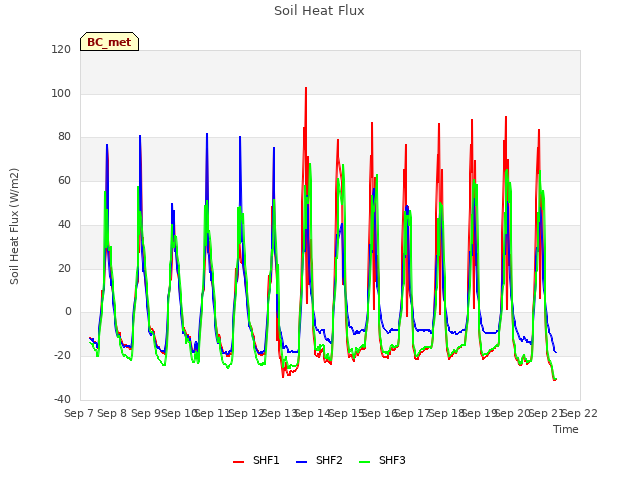Click the Sep 14 x-axis label

[x=313, y=413]
